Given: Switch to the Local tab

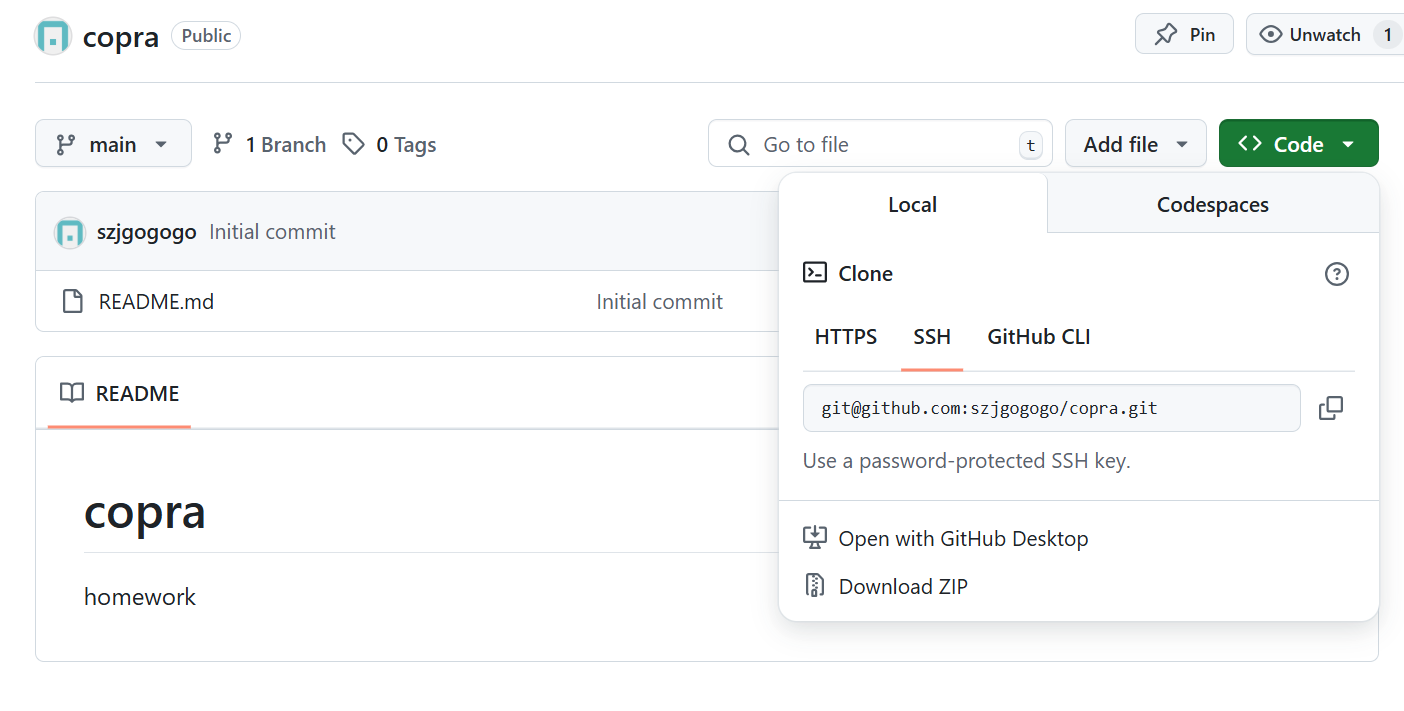Looking at the screenshot, I should tap(912, 204).
